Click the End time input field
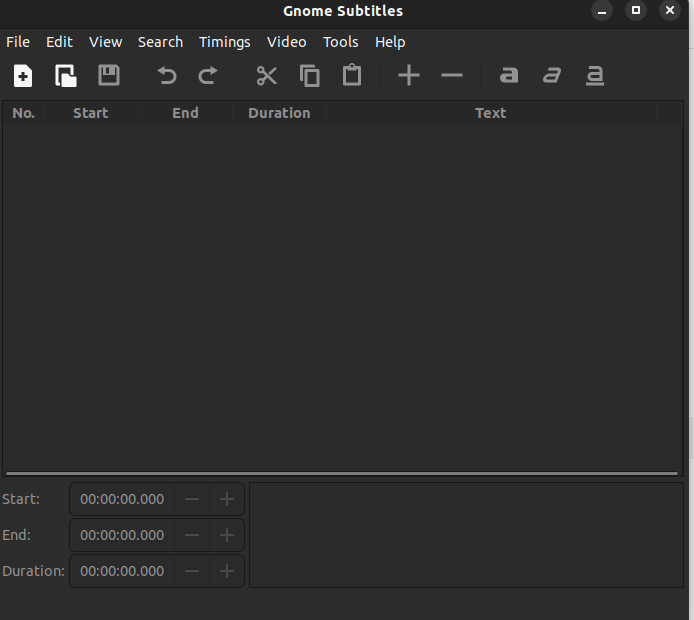This screenshot has width=694, height=620. (x=122, y=535)
